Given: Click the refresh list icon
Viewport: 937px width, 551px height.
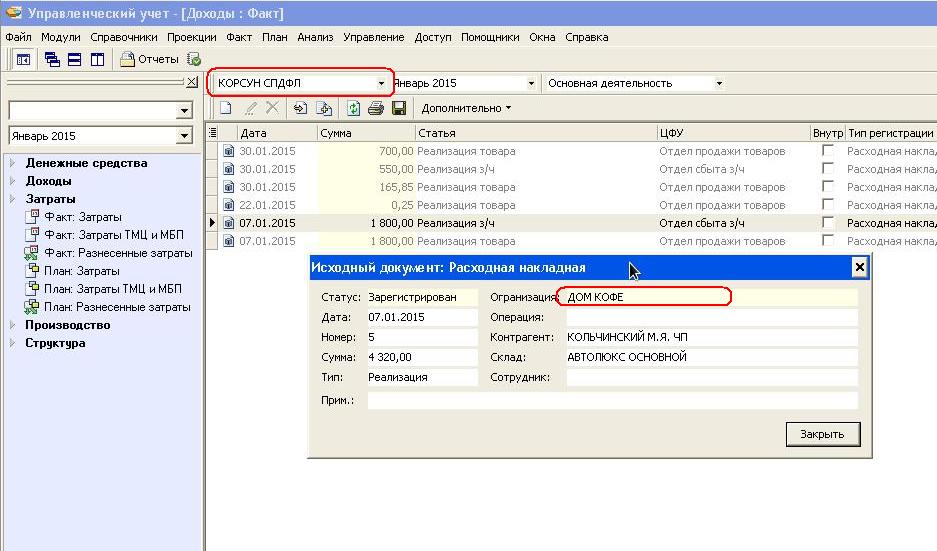Looking at the screenshot, I should (x=354, y=108).
